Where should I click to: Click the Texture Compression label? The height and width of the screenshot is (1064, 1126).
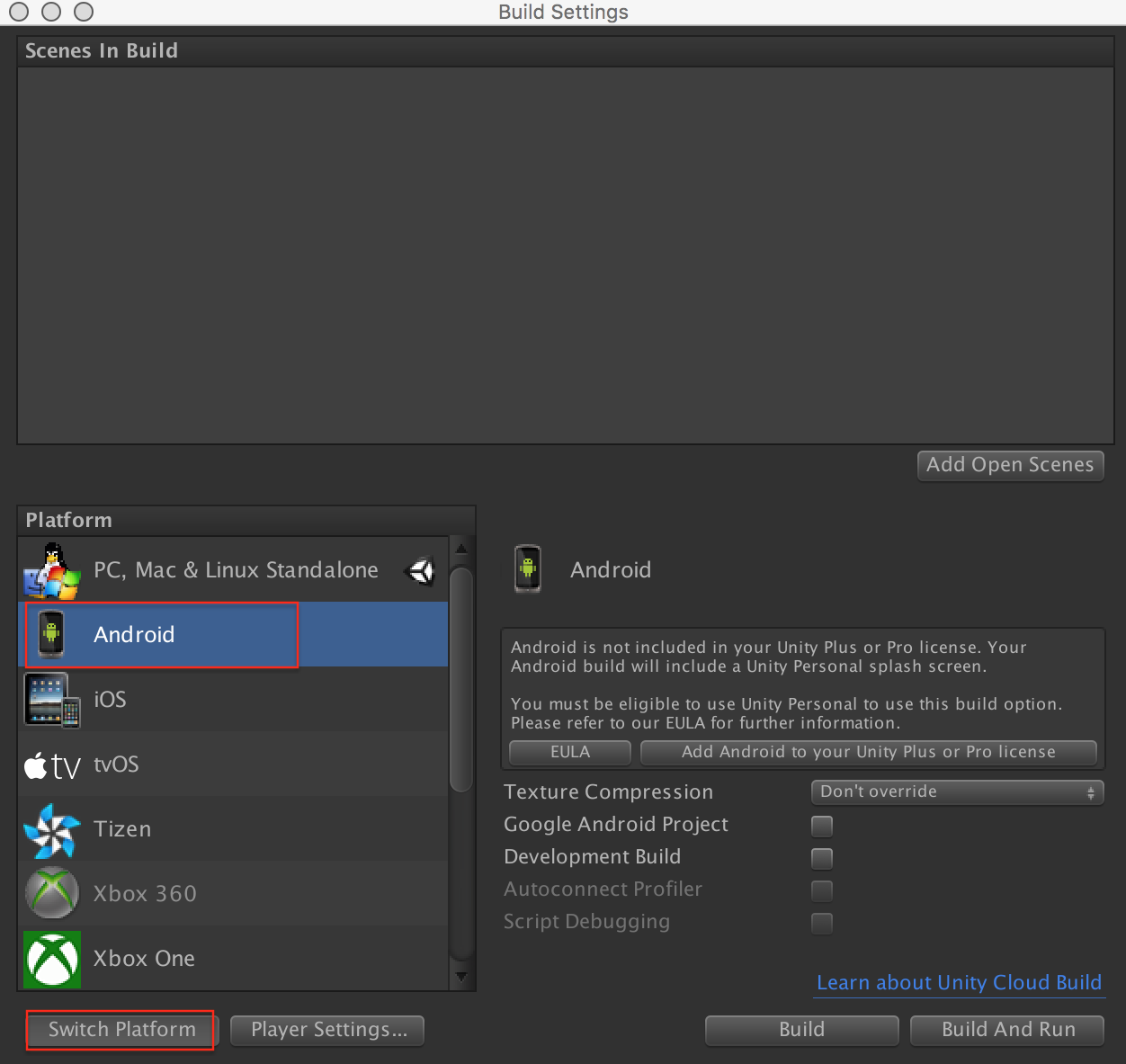(608, 791)
